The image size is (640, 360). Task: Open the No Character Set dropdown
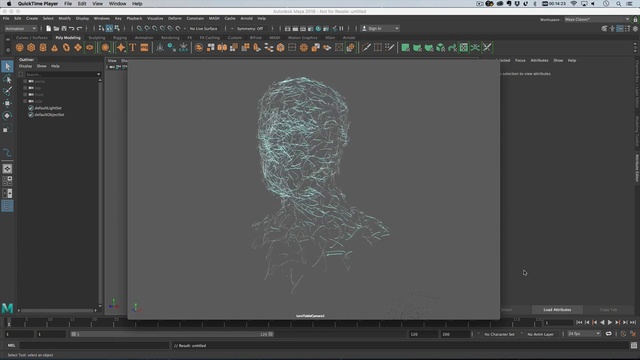pyautogui.click(x=500, y=334)
